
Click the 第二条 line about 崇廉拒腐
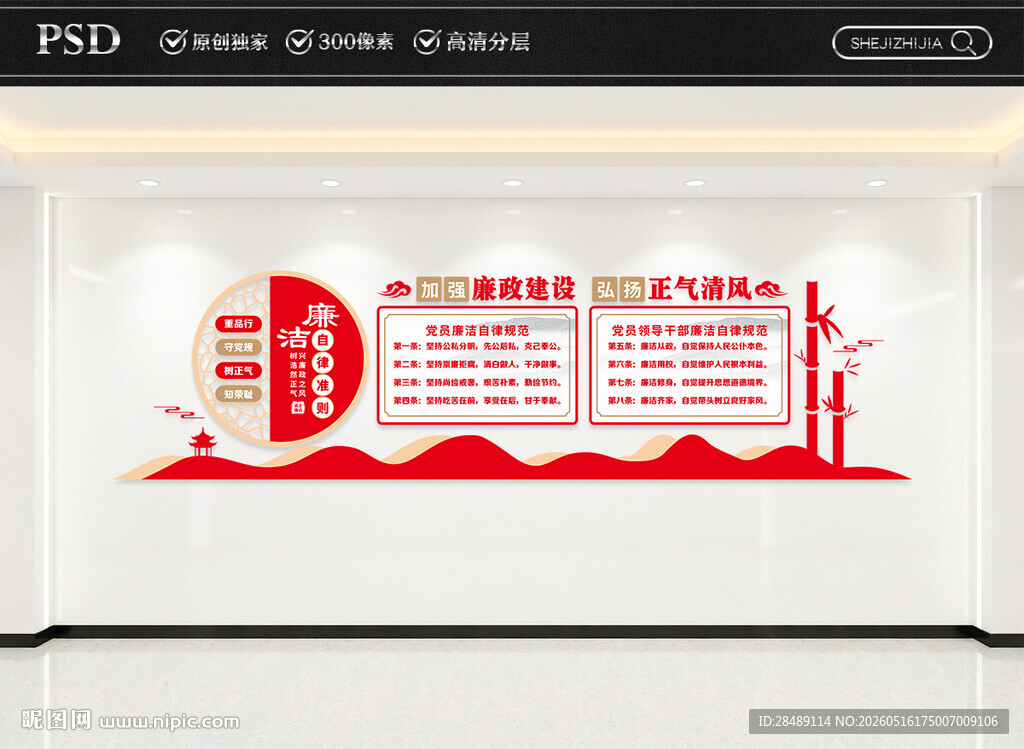[x=477, y=364]
